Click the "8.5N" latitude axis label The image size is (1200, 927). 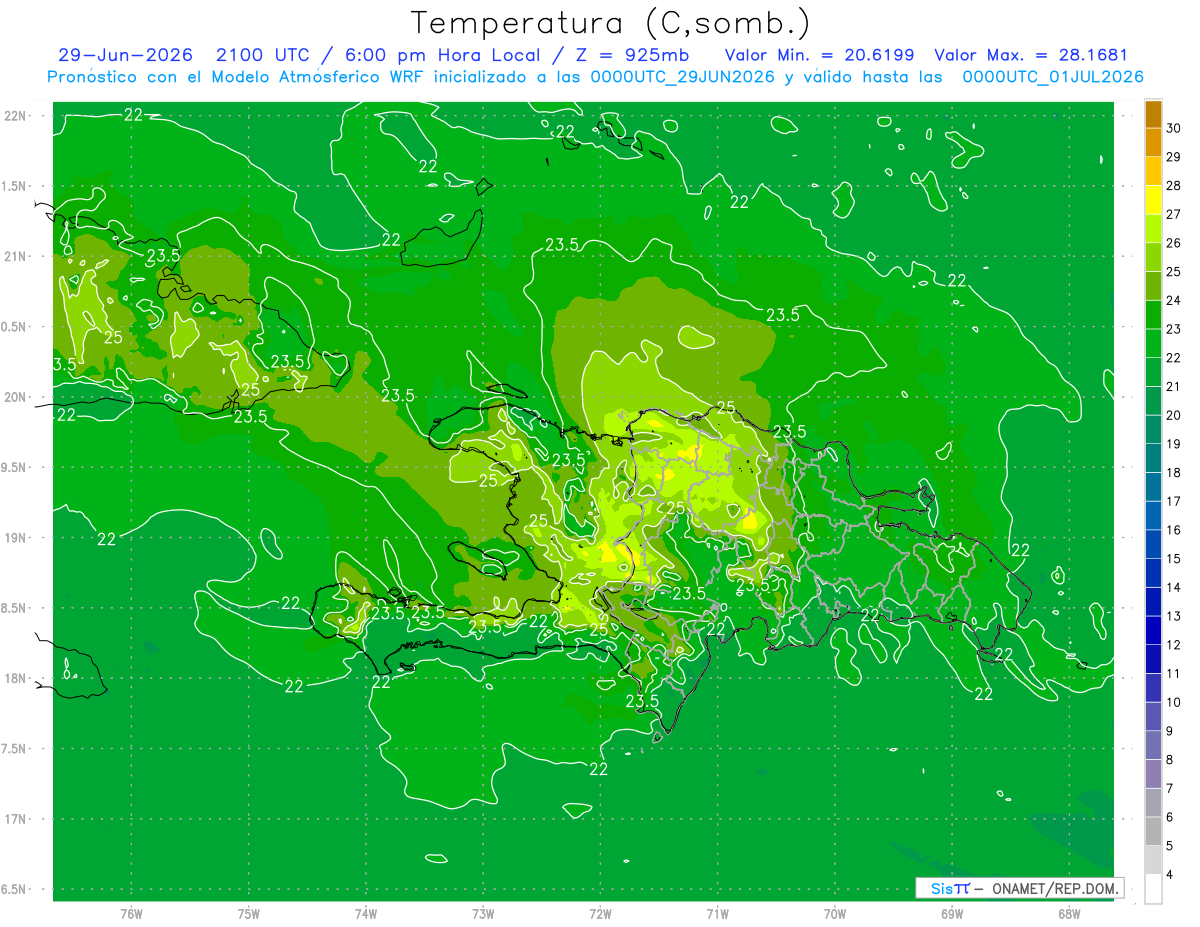[x=15, y=608]
